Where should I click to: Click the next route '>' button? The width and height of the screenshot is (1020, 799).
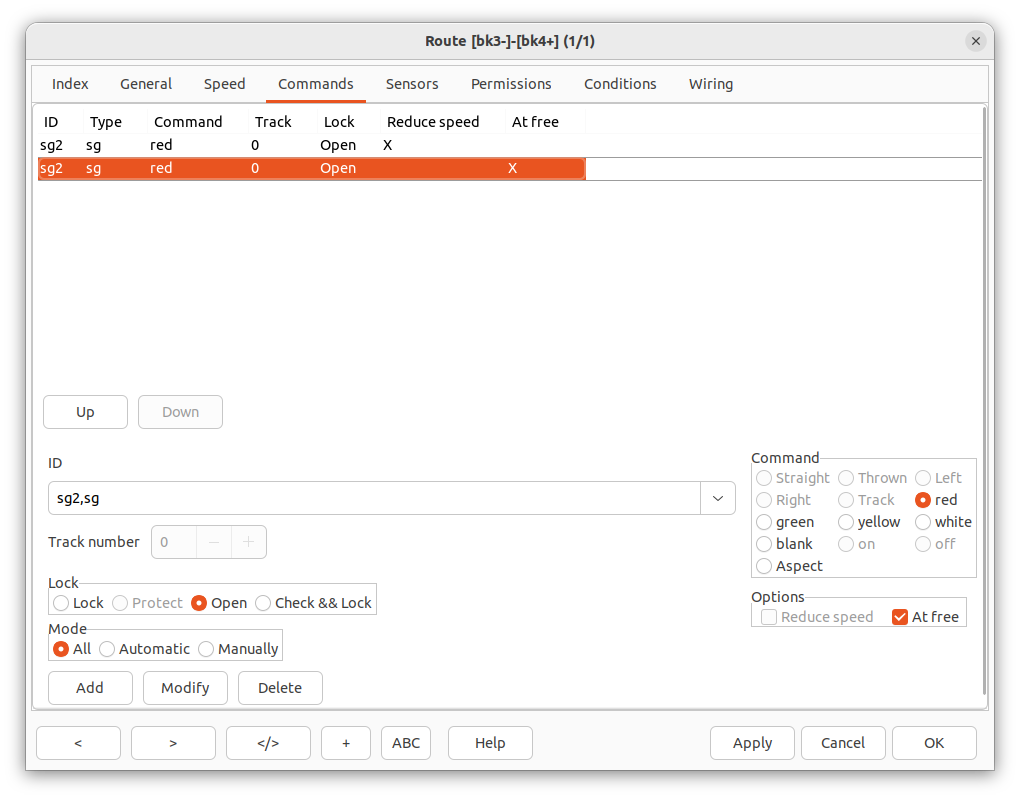point(173,743)
